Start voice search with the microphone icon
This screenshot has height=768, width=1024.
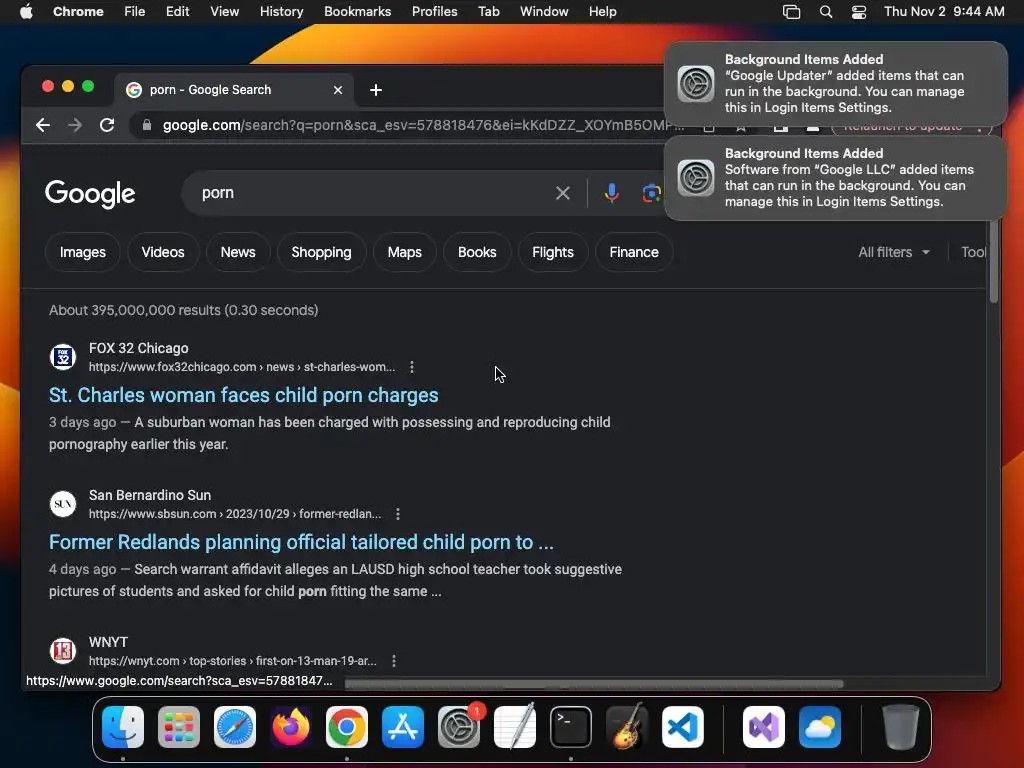coord(612,193)
